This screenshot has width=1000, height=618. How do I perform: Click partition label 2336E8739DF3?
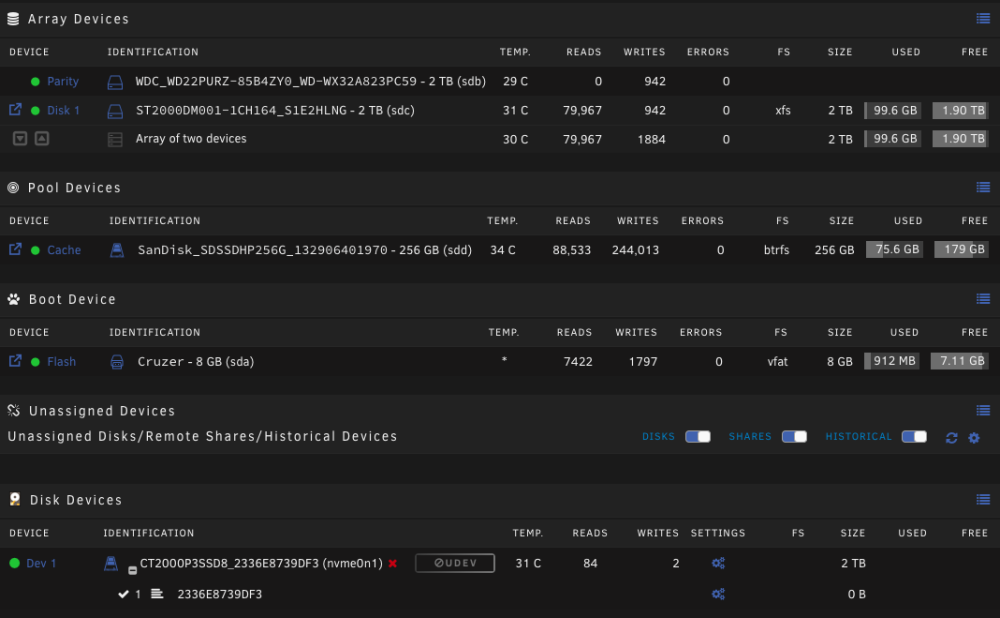(219, 594)
